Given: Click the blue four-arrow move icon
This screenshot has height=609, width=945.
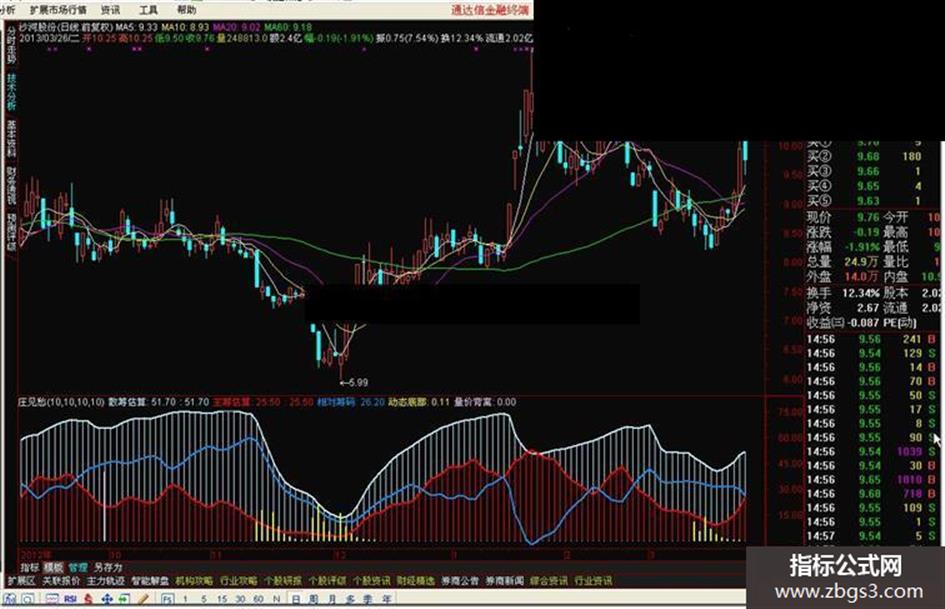Looking at the screenshot, I should tap(107, 599).
